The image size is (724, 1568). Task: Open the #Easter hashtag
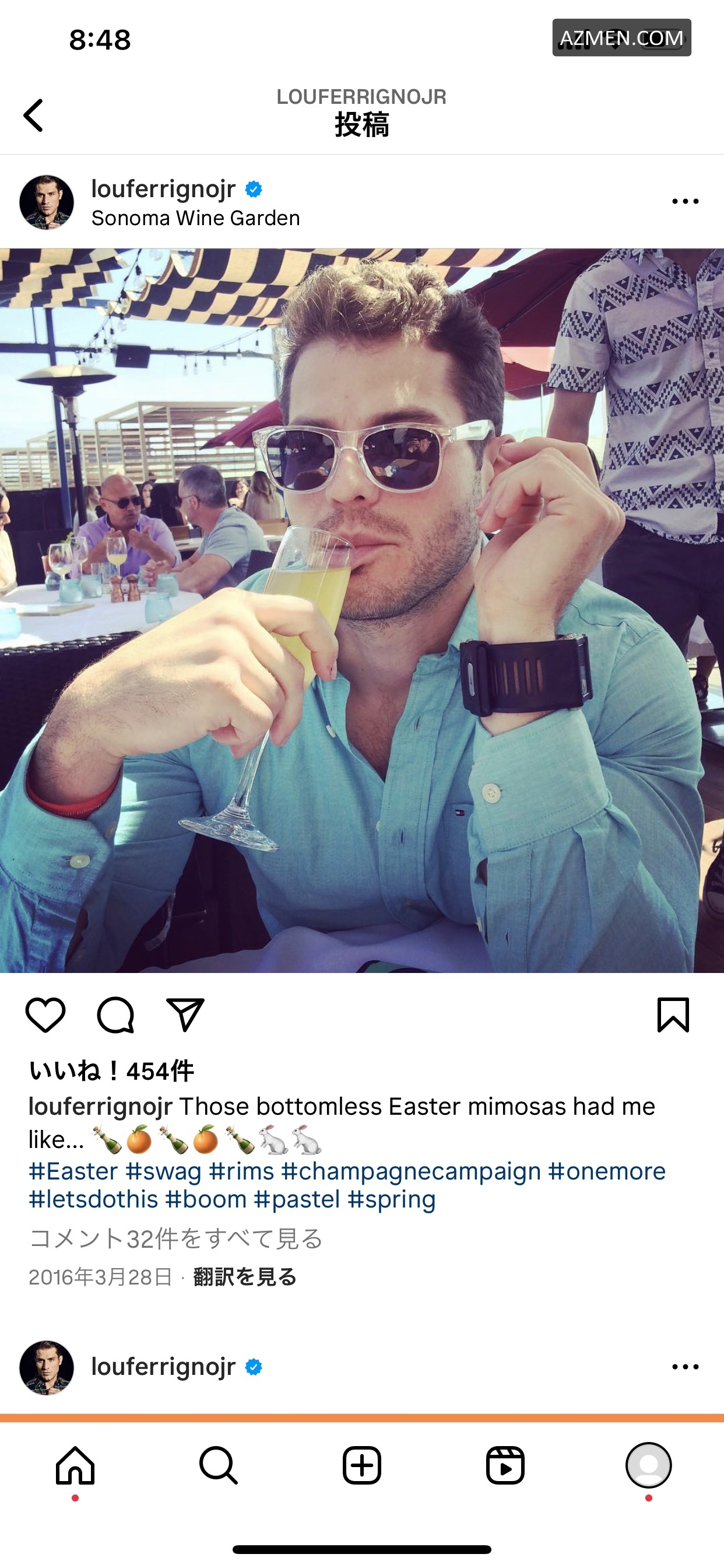pos(73,1171)
